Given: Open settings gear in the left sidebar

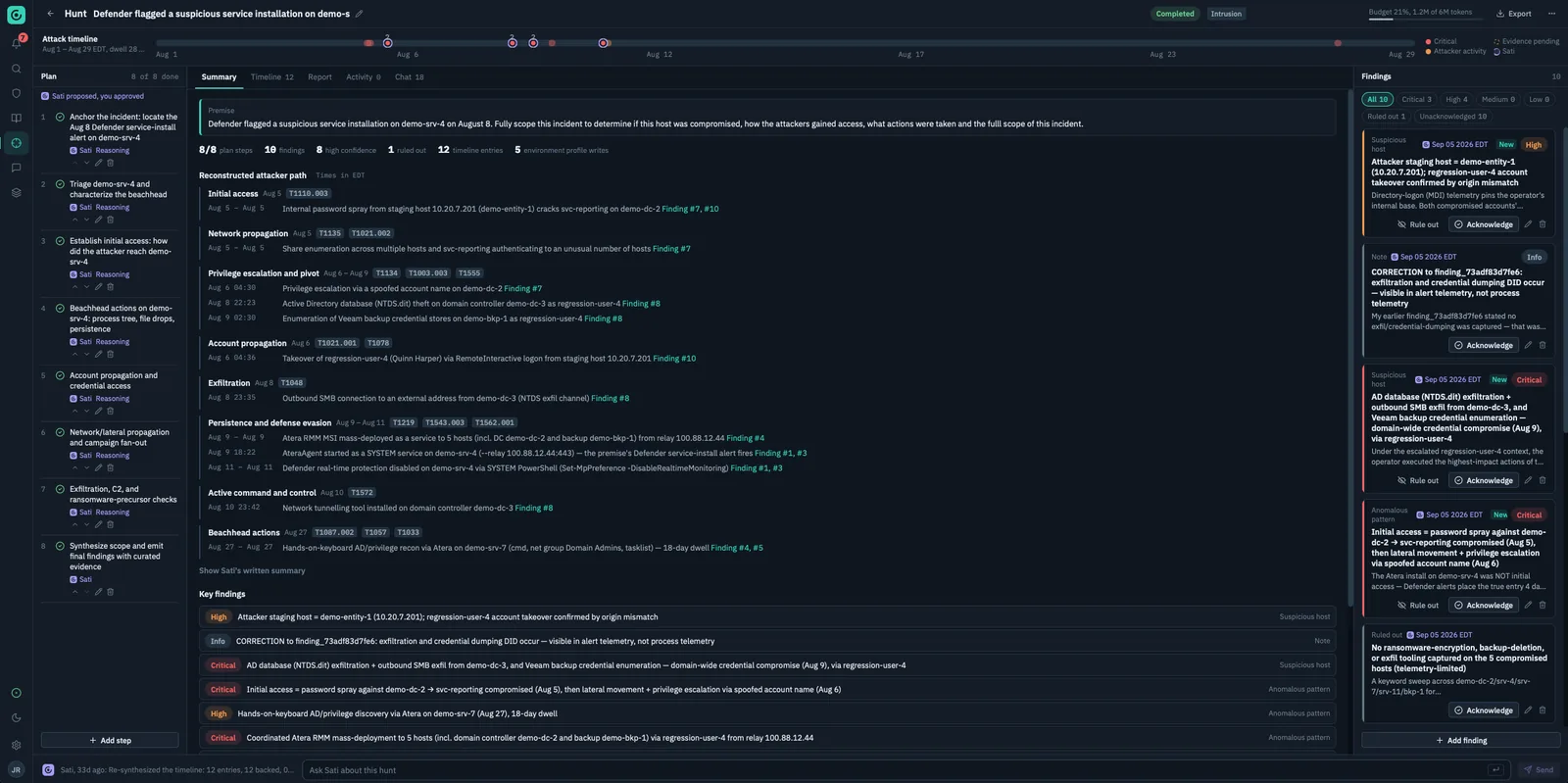Looking at the screenshot, I should [x=17, y=745].
